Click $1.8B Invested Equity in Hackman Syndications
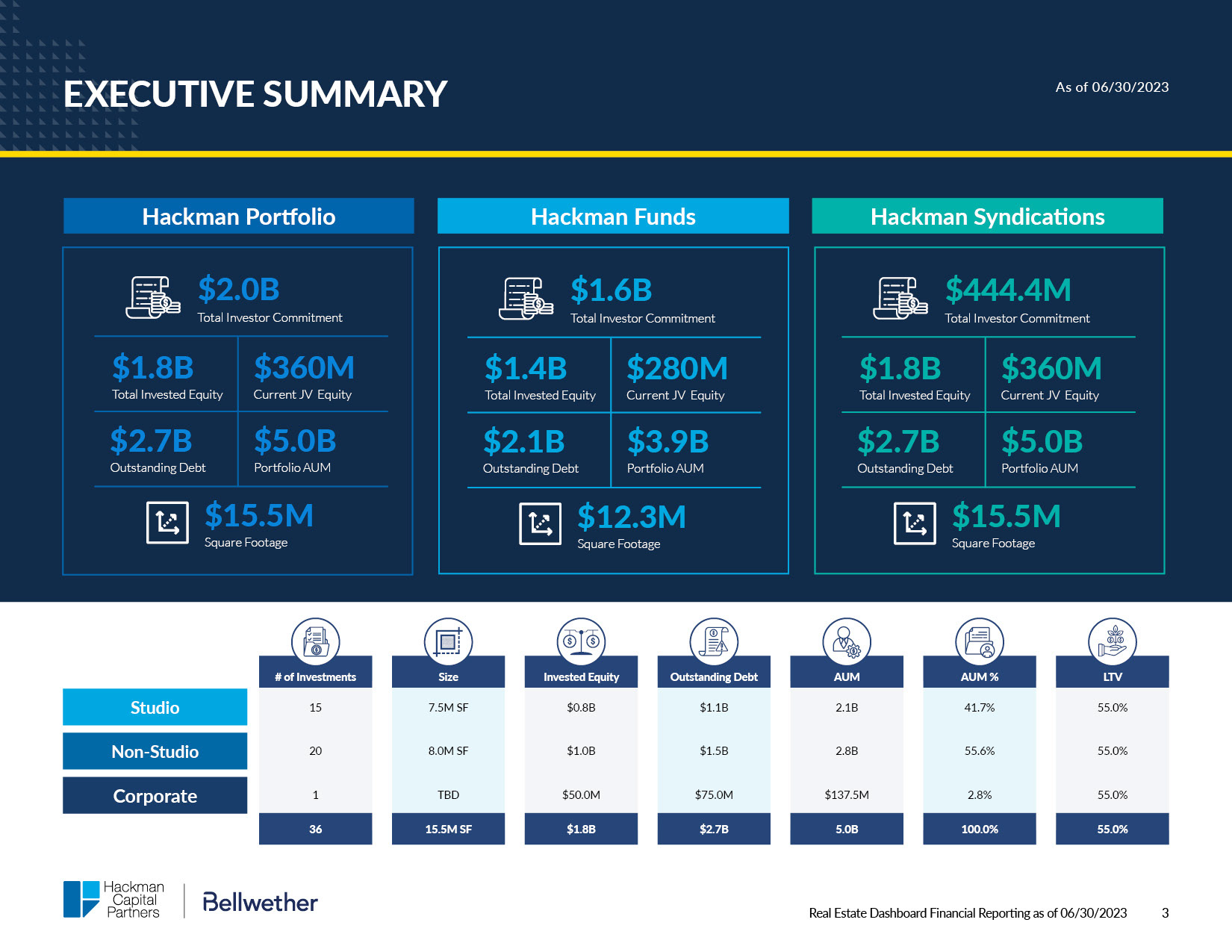The image size is (1232, 952). [900, 368]
